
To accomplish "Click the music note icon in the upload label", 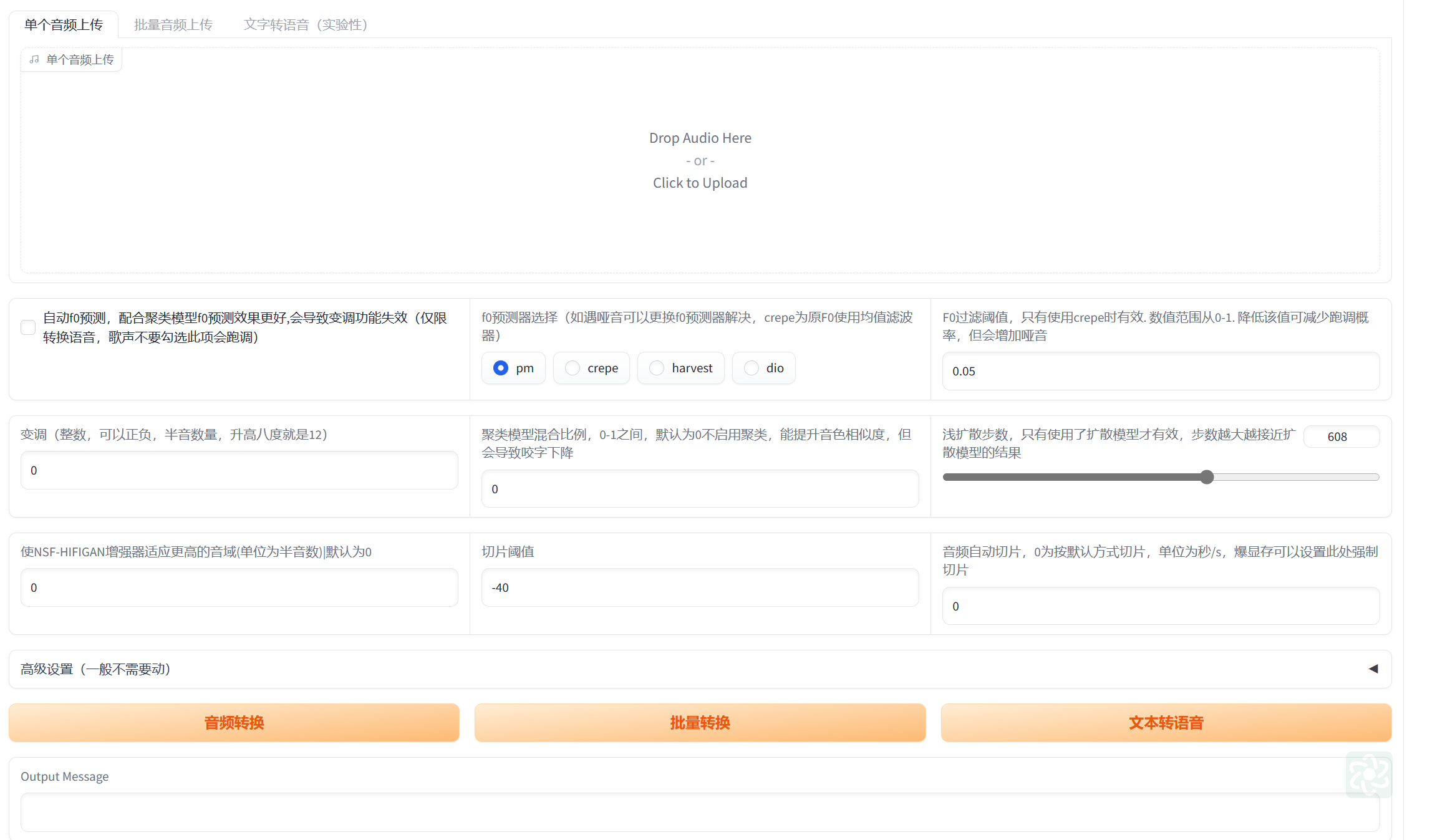I will tap(34, 60).
